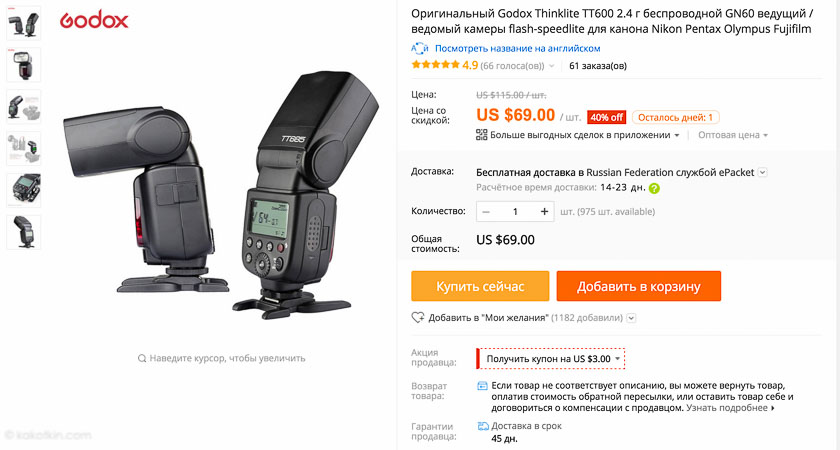Select the first product thumbnail with two flashes
This screenshot has width=840, height=450.
(x=24, y=23)
